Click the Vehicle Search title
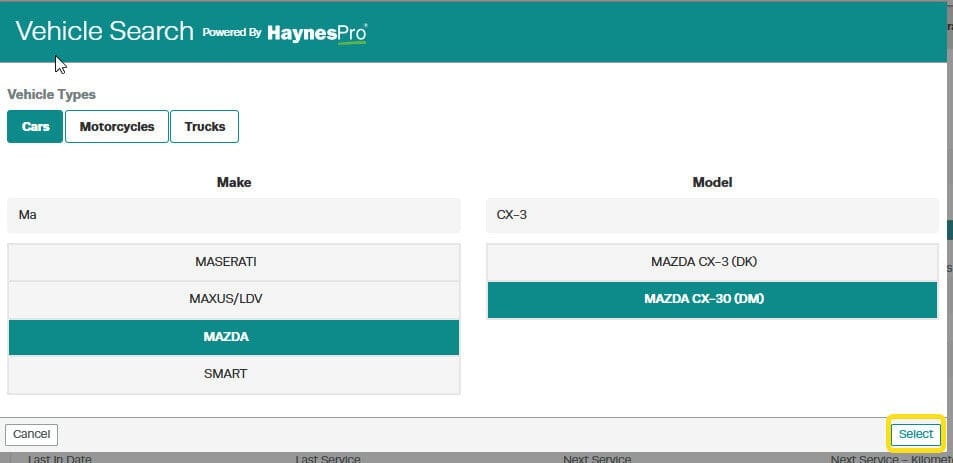Screen dimensions: 953x463 tap(105, 32)
